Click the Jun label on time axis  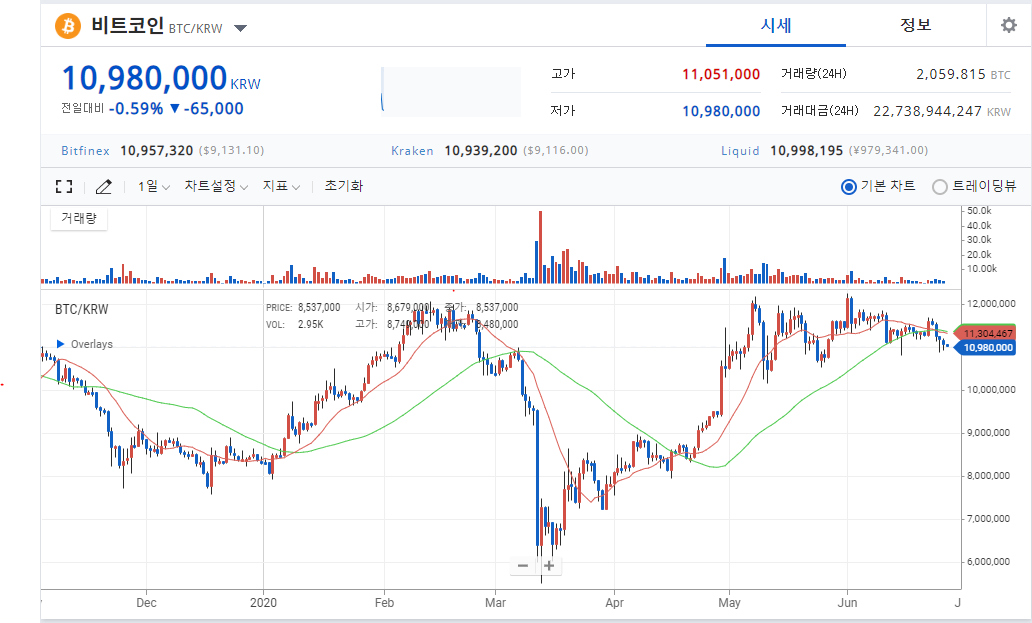coord(847,603)
